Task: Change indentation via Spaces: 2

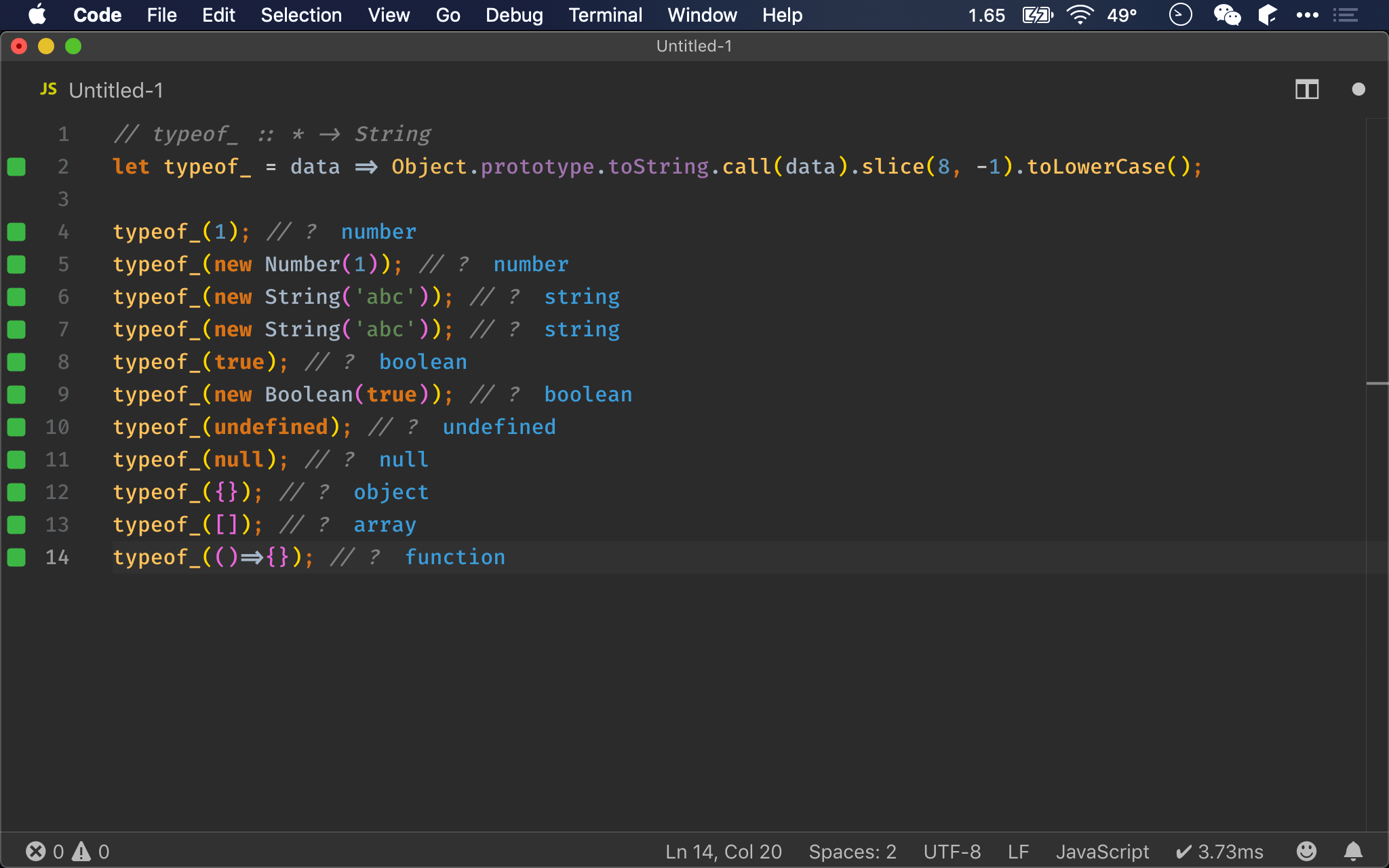Action: coord(852,851)
